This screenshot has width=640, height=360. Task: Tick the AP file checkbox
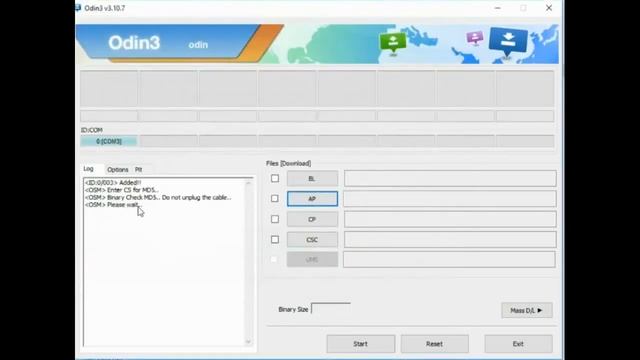click(x=275, y=198)
